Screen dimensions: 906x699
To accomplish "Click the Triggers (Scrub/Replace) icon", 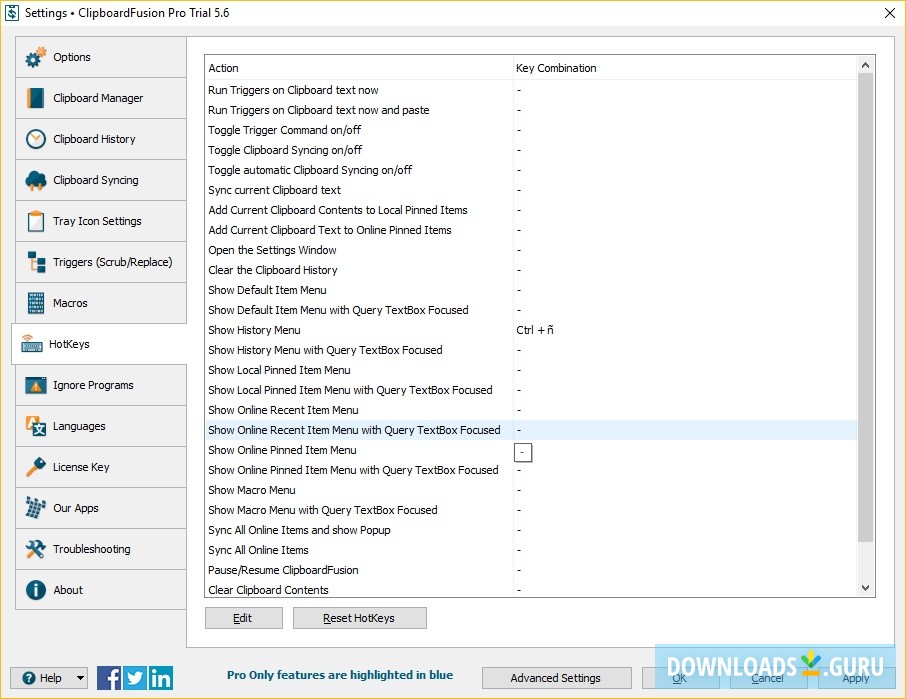I will 36,262.
